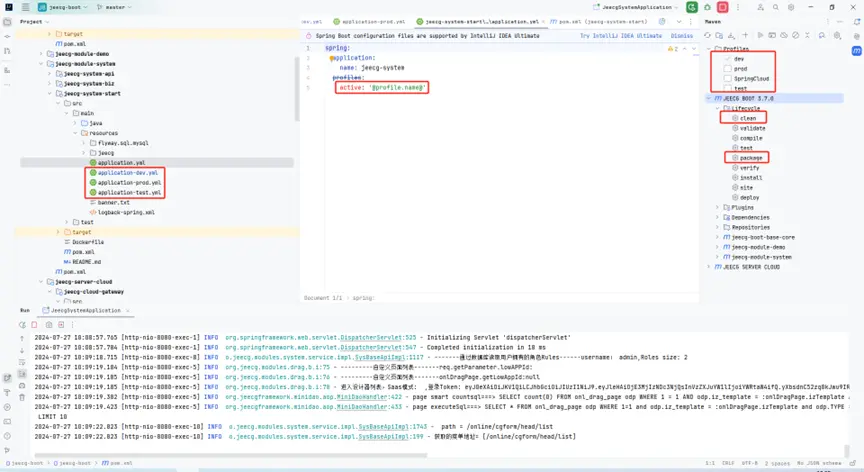Image resolution: width=864 pixels, height=472 pixels.
Task: Click the Debug bug icon in the top toolbar
Action: coord(707,7)
